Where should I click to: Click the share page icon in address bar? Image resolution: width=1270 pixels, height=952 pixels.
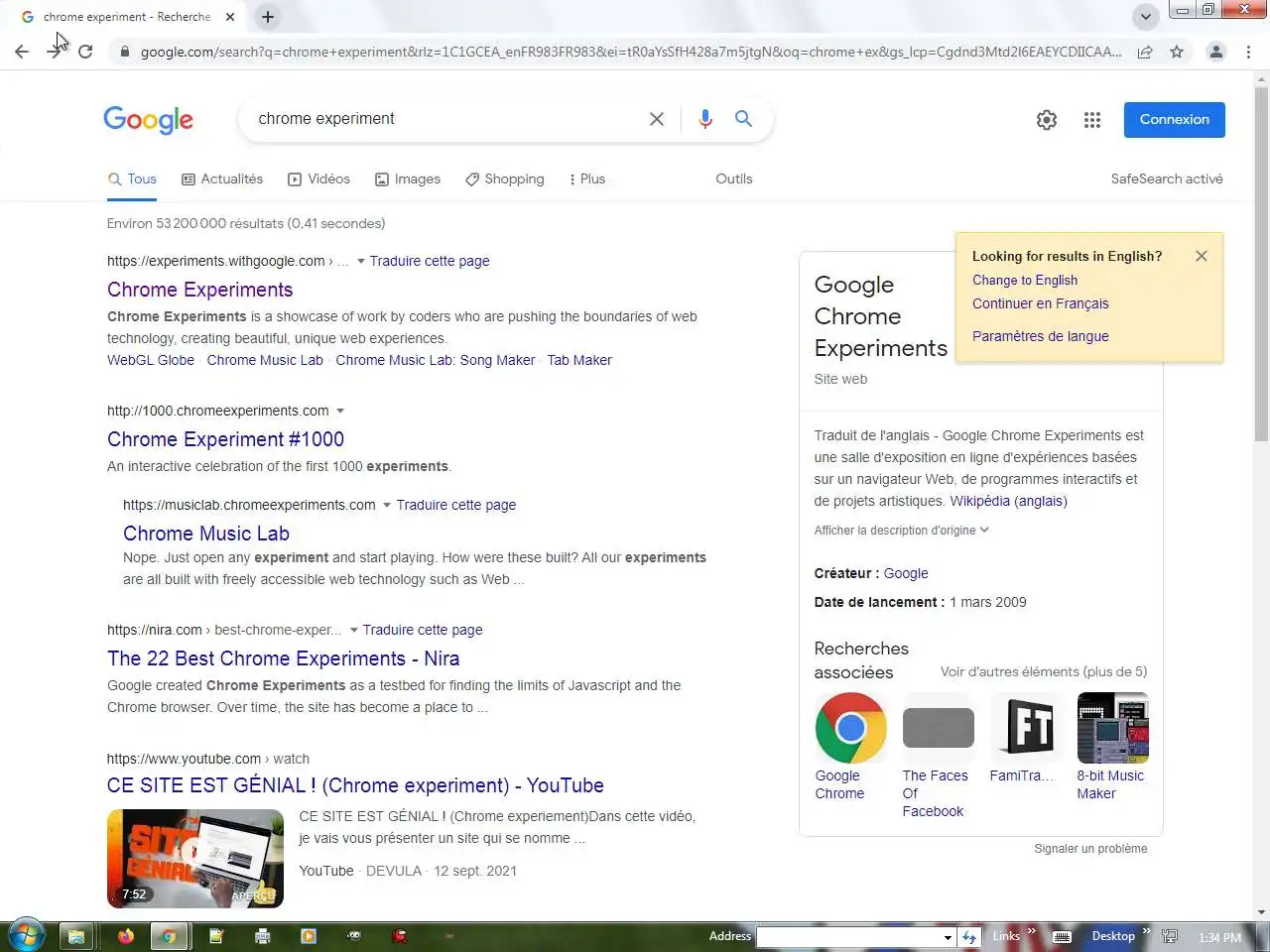click(x=1145, y=52)
